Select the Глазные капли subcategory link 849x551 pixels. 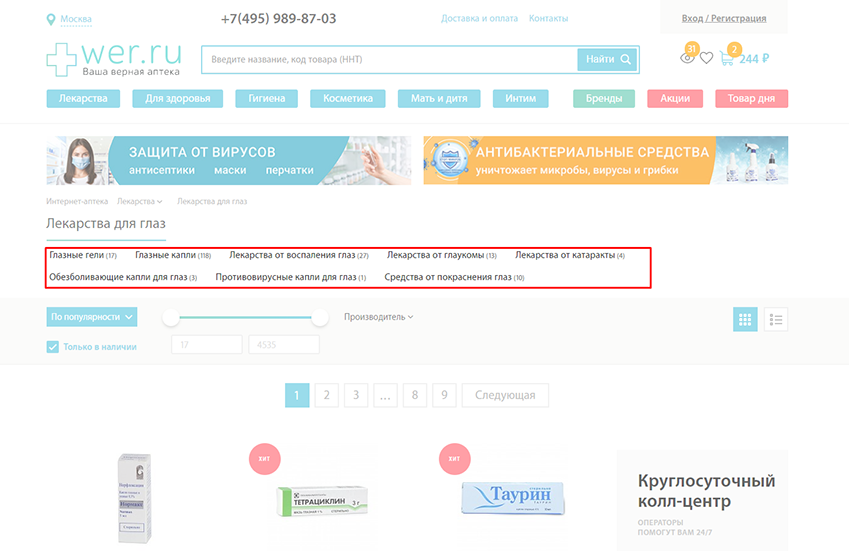point(165,255)
